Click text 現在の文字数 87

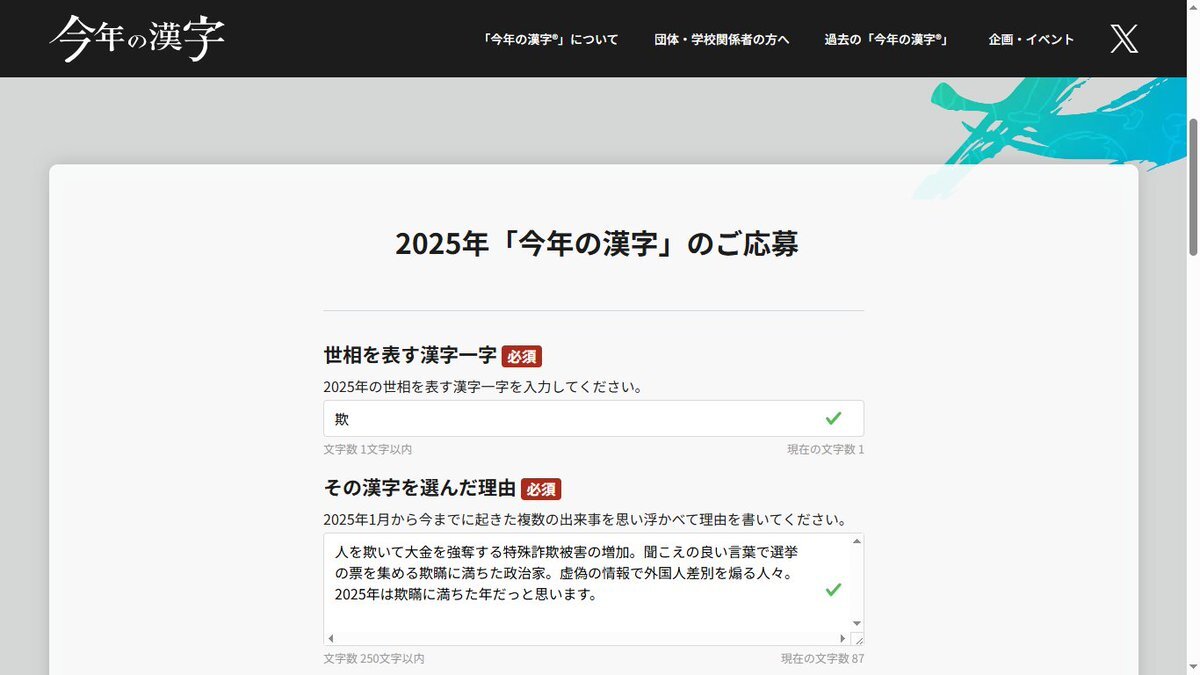(x=822, y=659)
